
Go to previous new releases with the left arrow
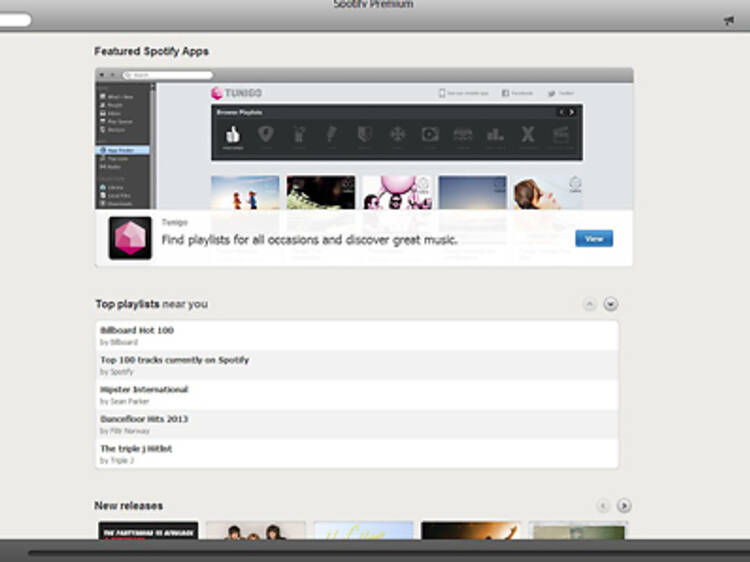(603, 506)
